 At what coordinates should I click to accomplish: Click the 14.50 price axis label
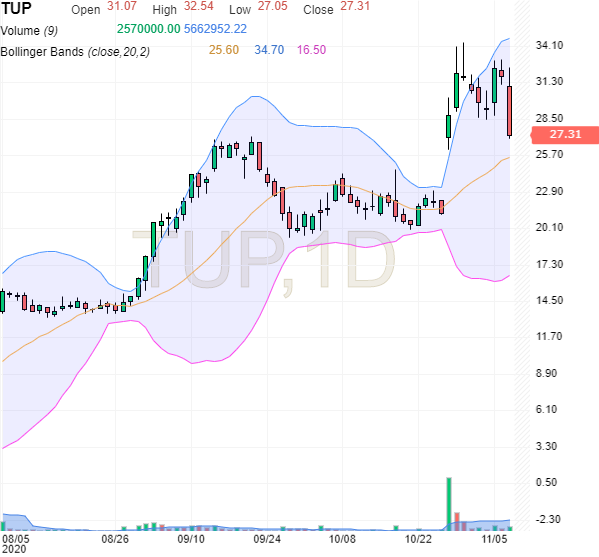pos(549,300)
